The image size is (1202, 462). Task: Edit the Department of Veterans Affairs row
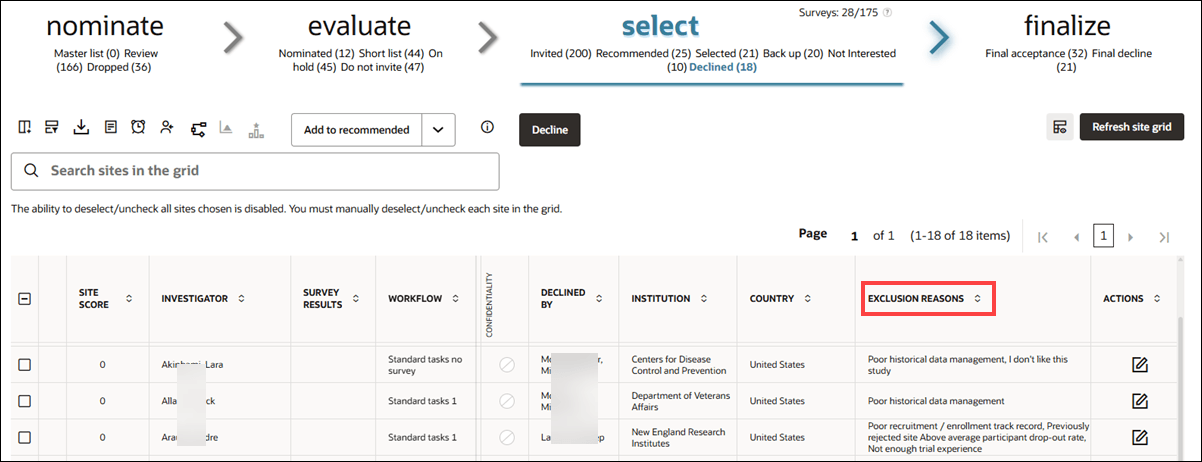1139,401
